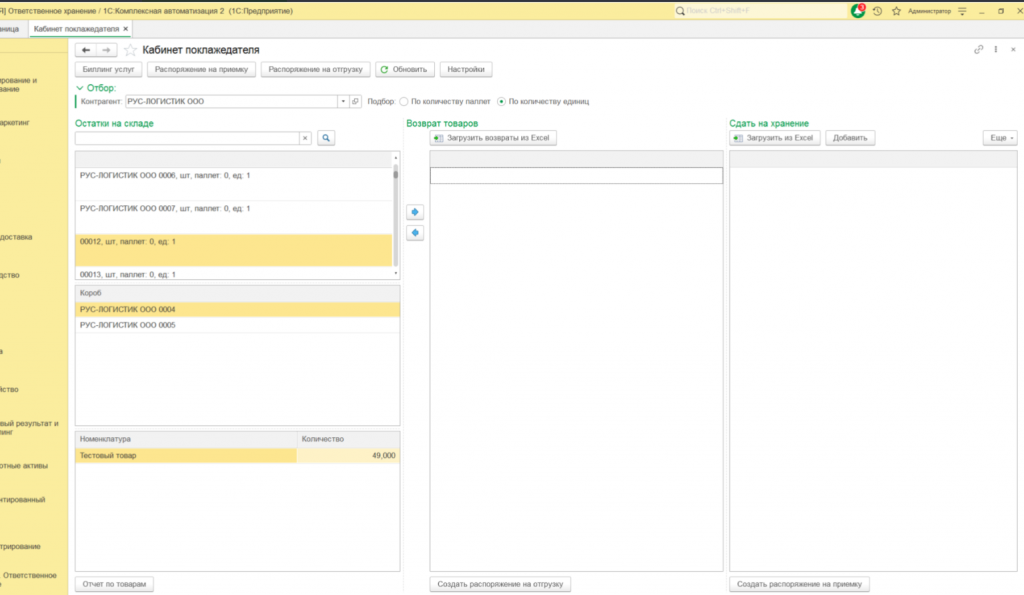Click the back navigation arrow

[86, 50]
